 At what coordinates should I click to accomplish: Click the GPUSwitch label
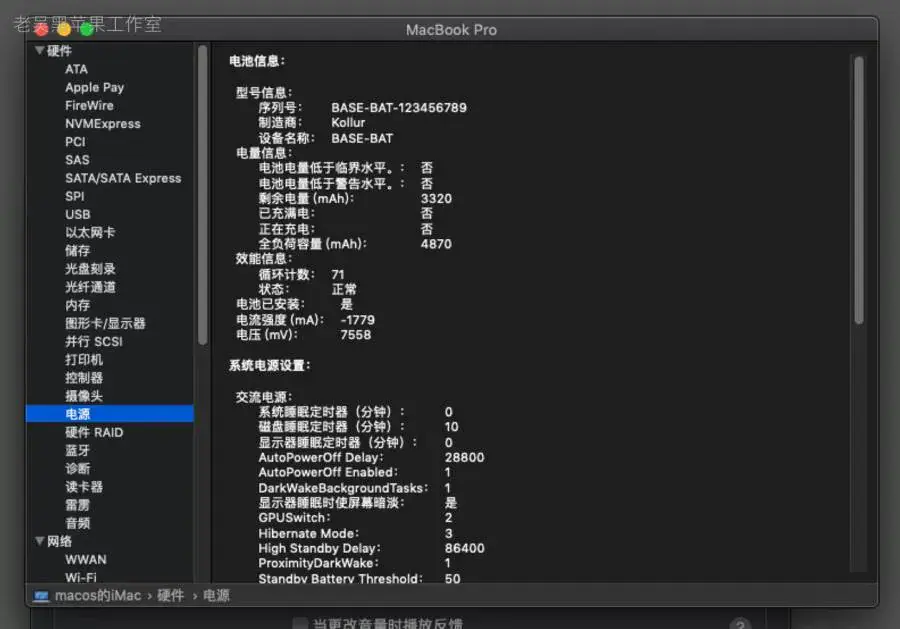point(294,518)
